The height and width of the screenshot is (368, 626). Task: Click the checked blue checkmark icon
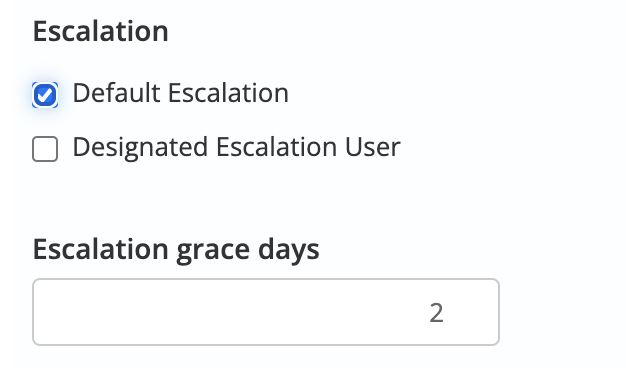click(x=45, y=95)
